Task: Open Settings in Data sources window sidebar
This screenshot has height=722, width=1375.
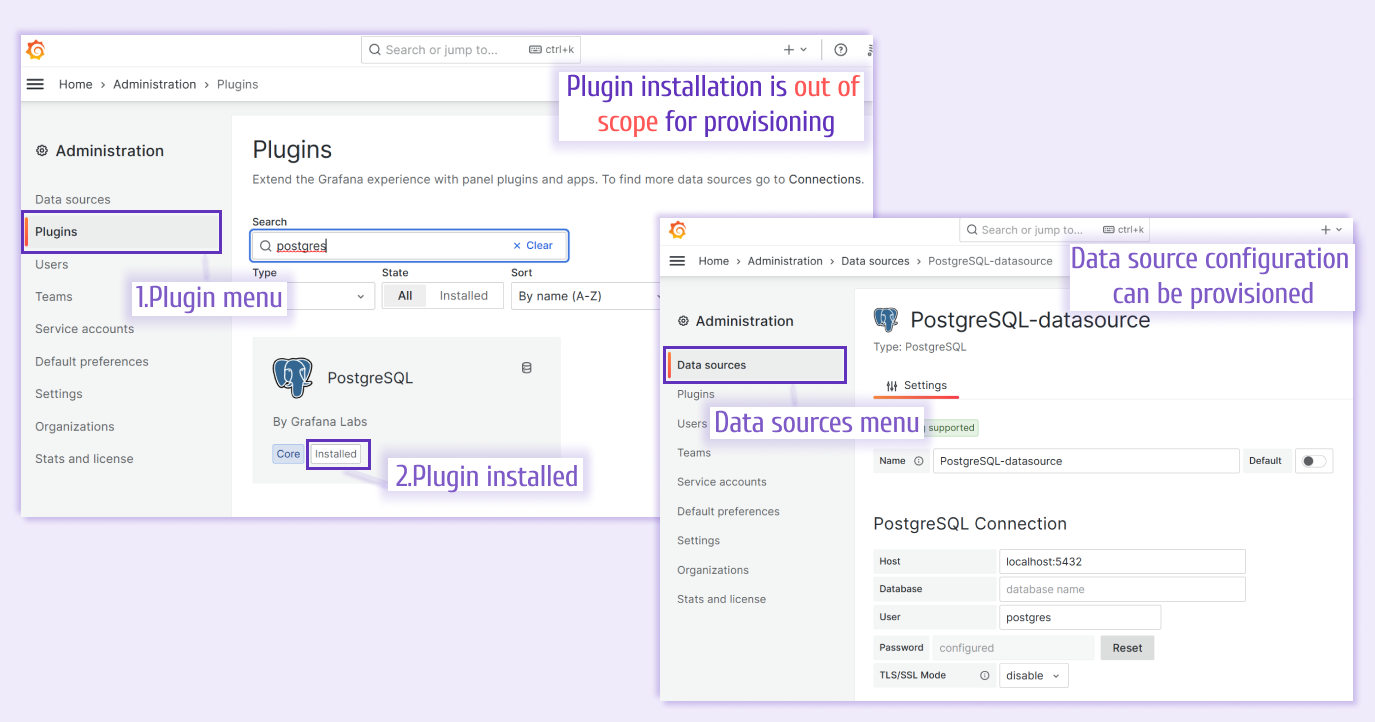Action: point(698,541)
